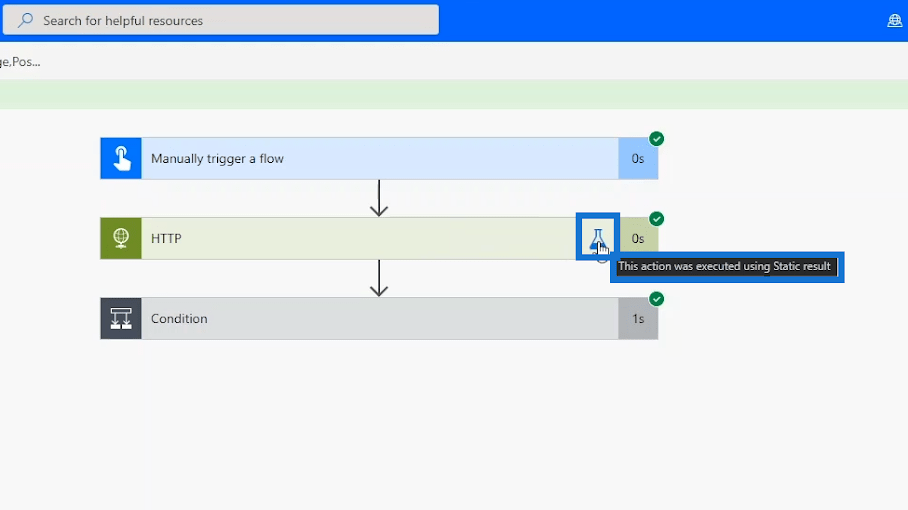Click the Condition branching icon
908x510 pixels.
tap(121, 318)
